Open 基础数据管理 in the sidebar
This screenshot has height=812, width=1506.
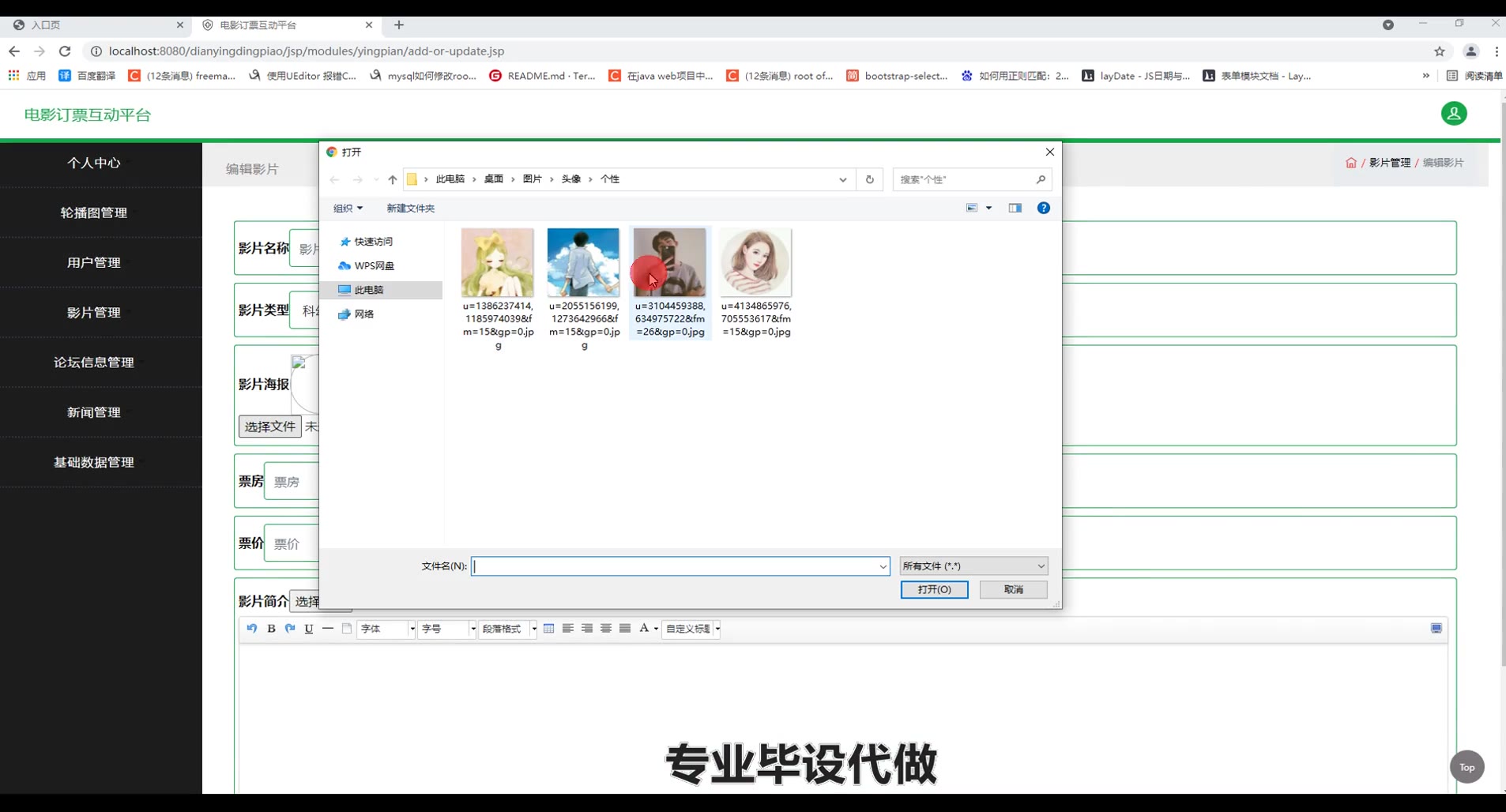(x=94, y=462)
